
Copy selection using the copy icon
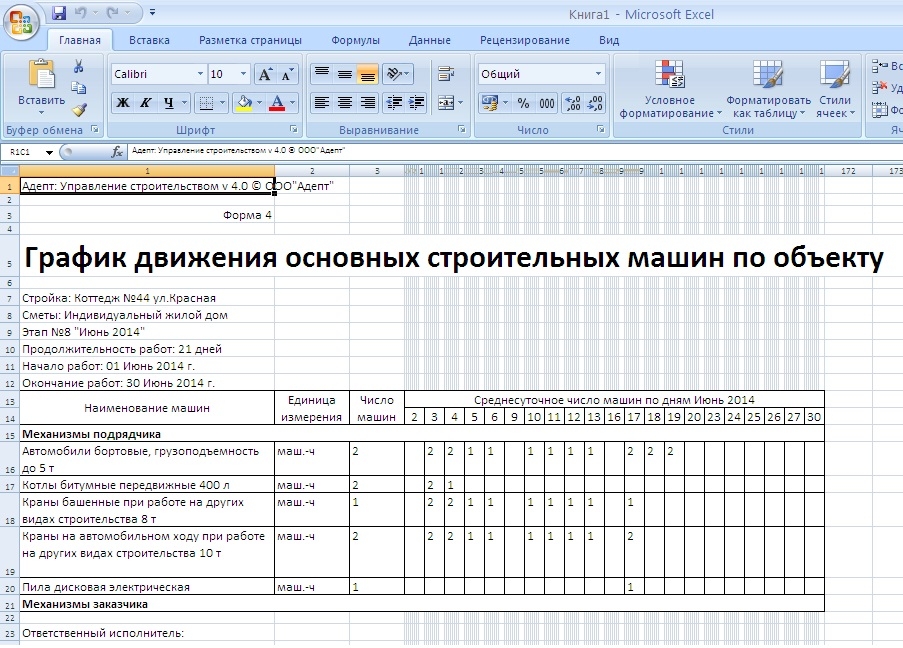point(79,88)
